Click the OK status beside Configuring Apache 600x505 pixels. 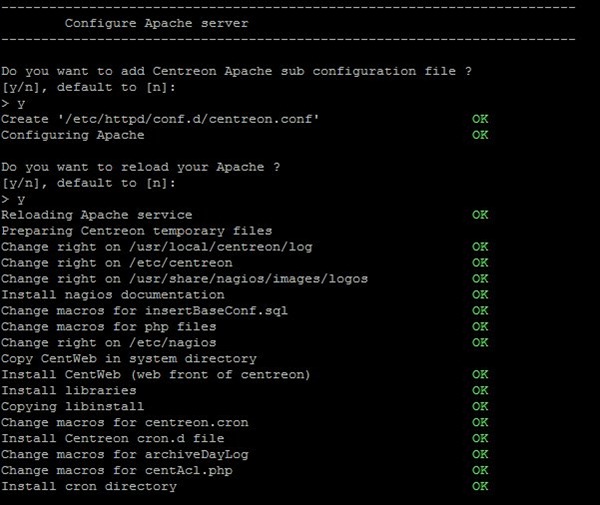(x=480, y=135)
